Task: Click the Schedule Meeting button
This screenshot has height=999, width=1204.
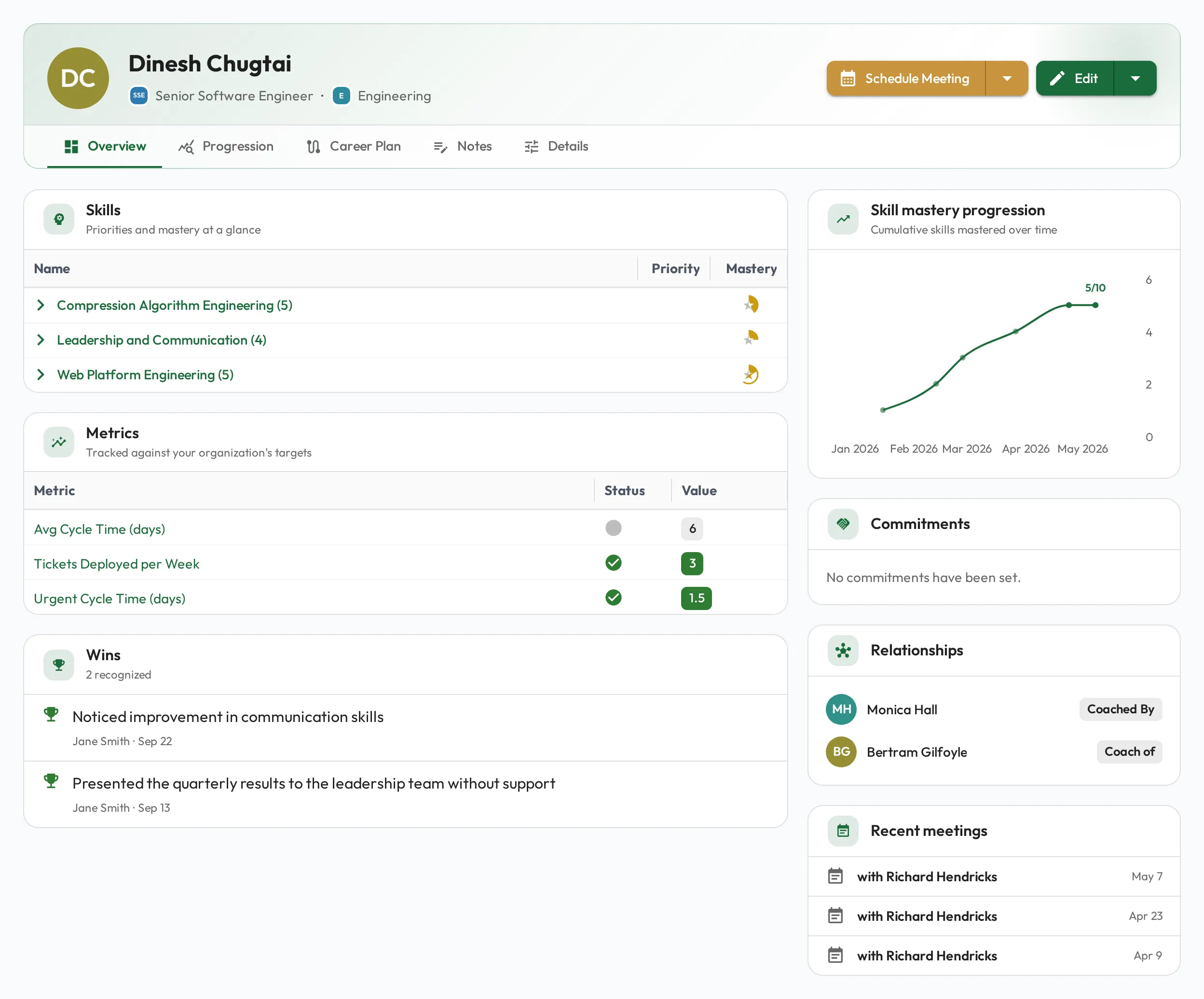Action: tap(906, 79)
